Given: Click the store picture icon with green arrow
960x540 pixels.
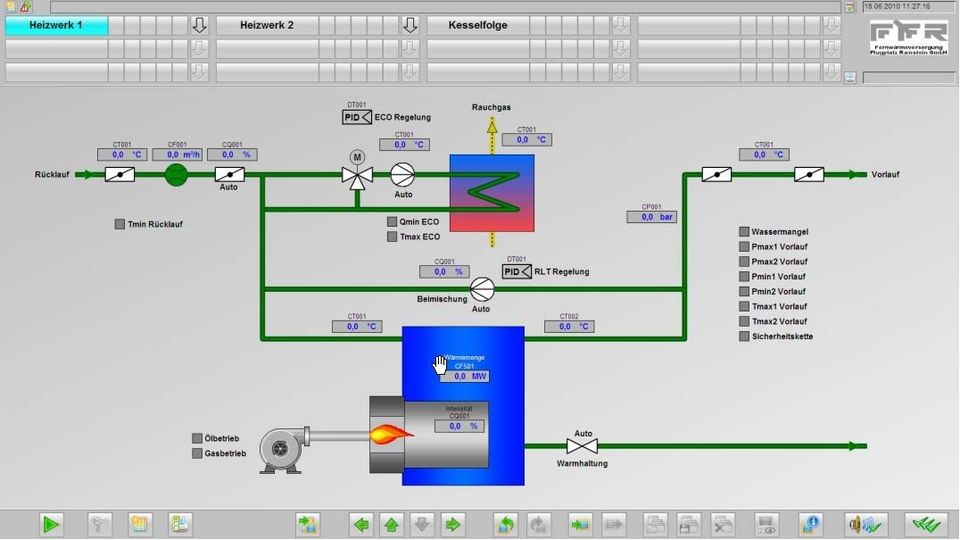Looking at the screenshot, I should pos(579,524).
